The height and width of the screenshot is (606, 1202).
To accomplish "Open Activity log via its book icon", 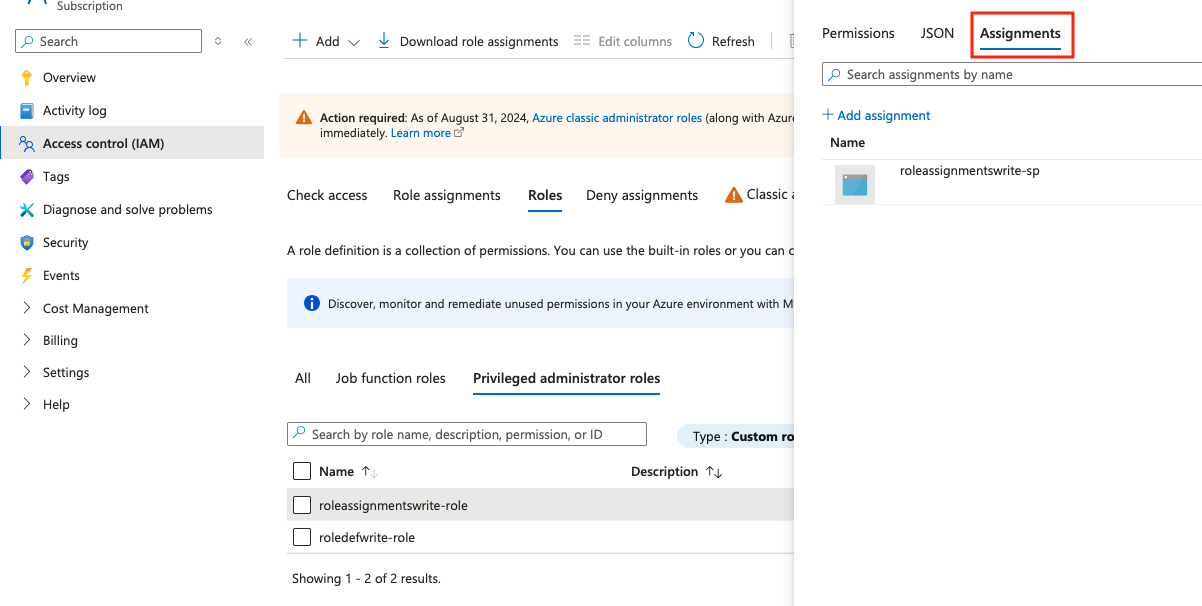I will pyautogui.click(x=27, y=111).
